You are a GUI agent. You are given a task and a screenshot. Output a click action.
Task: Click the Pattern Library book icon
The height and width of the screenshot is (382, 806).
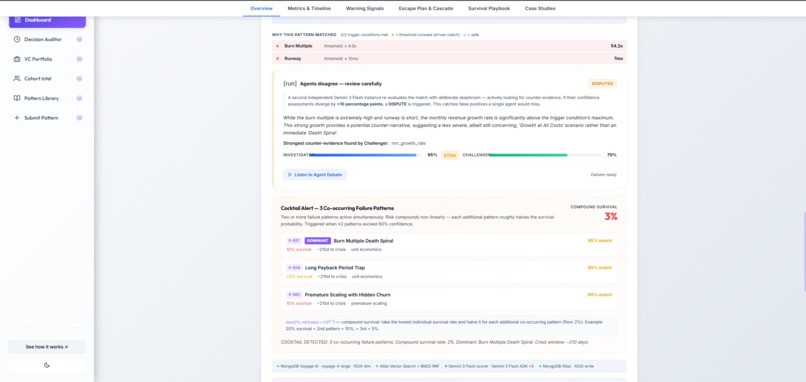pyautogui.click(x=17, y=98)
